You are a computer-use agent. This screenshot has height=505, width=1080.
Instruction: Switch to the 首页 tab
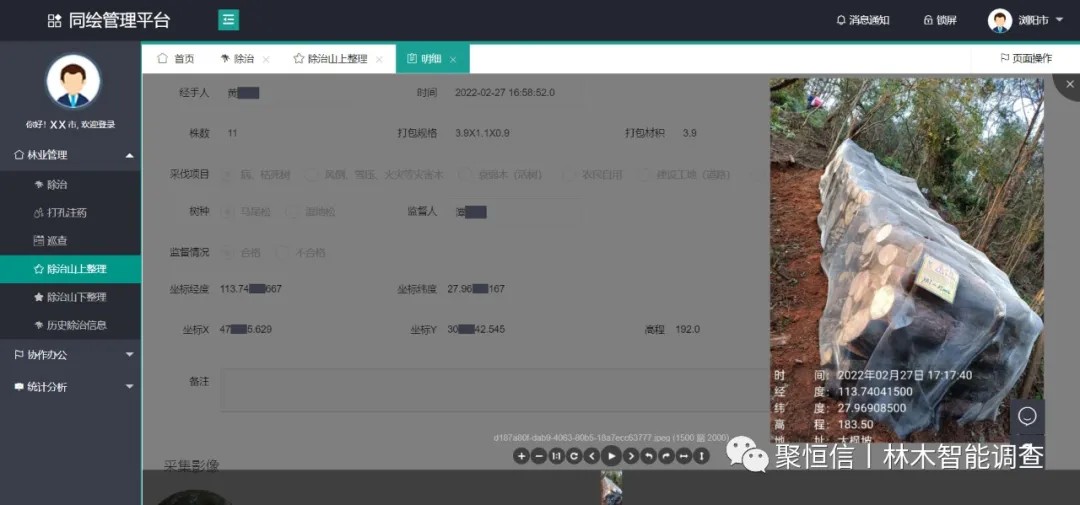(176, 59)
